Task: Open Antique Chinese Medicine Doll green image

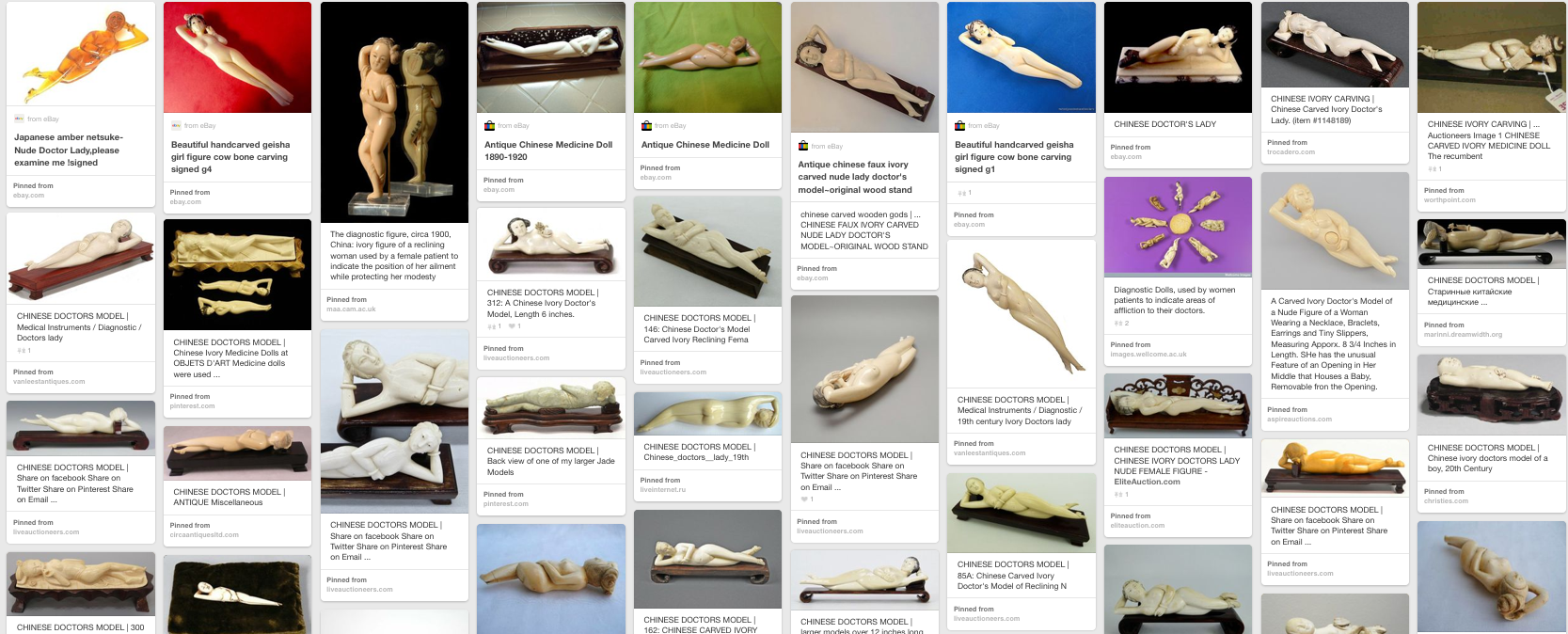Action: pos(707,57)
